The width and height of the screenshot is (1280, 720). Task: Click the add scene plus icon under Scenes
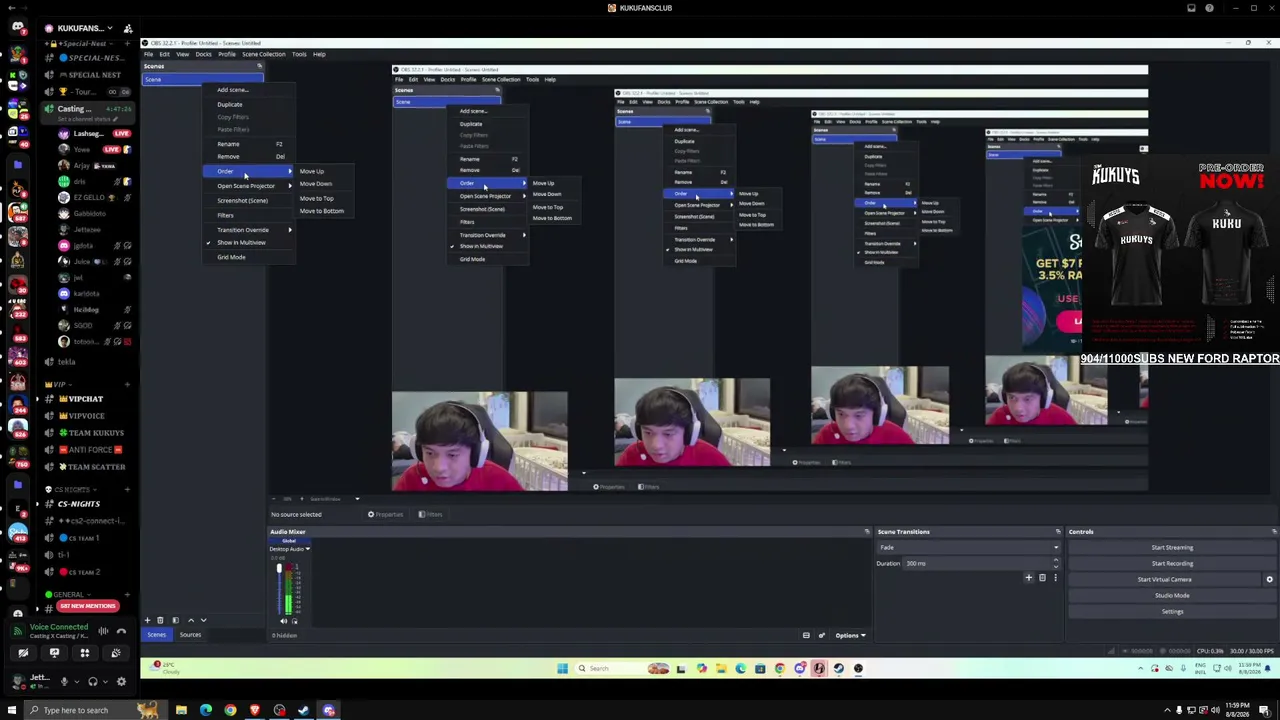click(147, 620)
